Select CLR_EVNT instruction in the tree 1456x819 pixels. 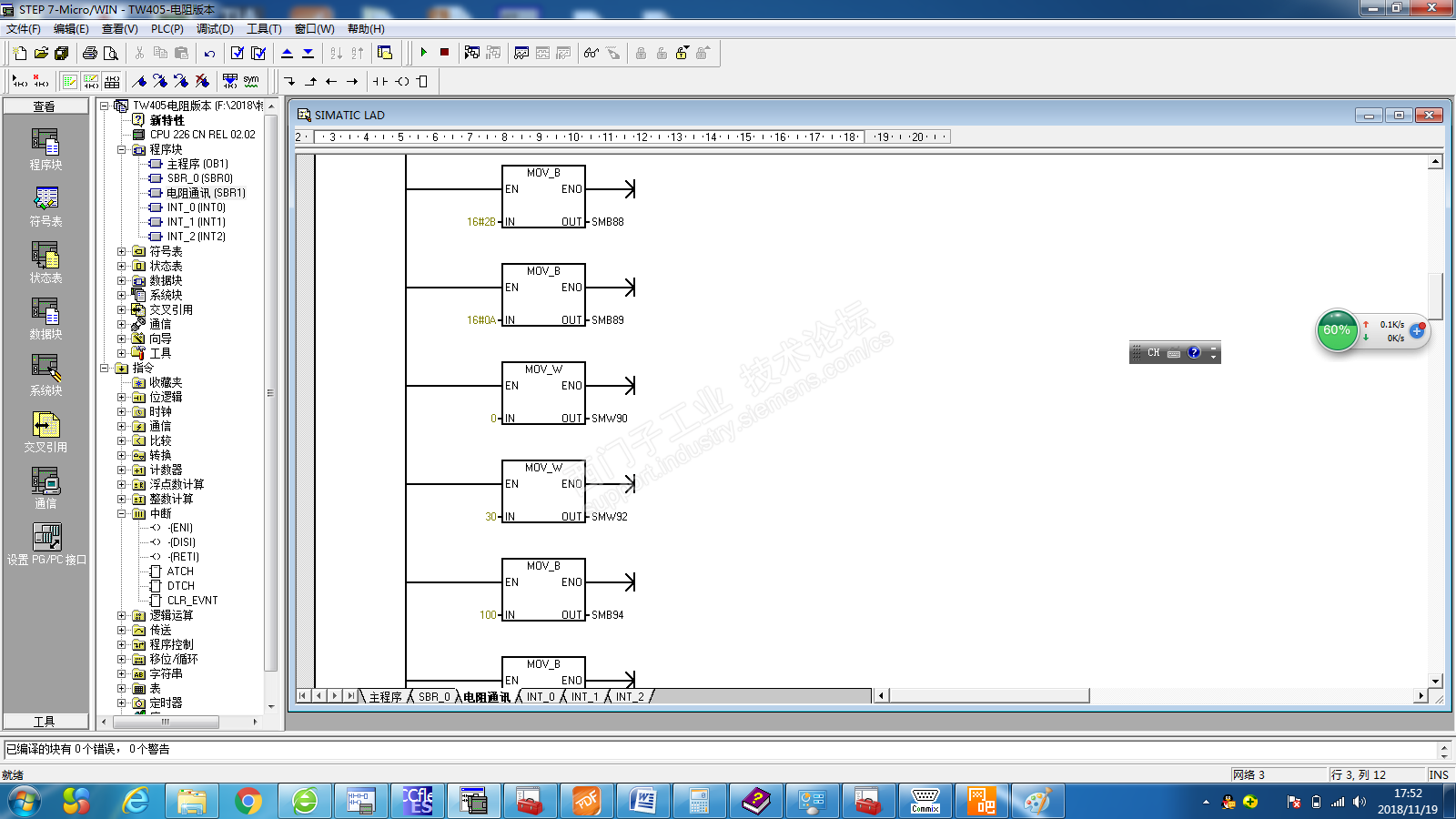(x=192, y=601)
